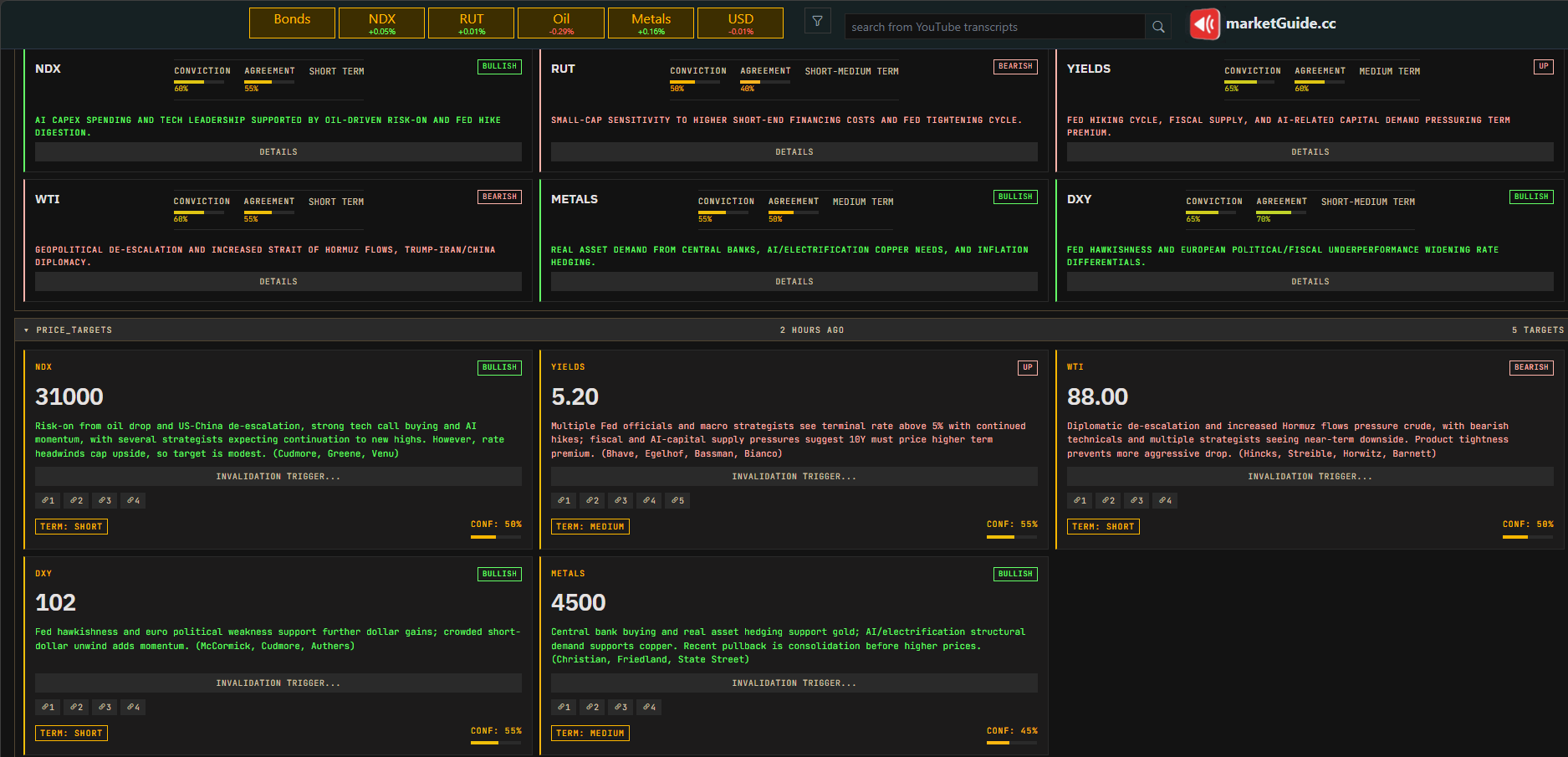Expand invalidation trigger on DXY 102 card
Viewport: 1568px width, 757px height.
278,683
